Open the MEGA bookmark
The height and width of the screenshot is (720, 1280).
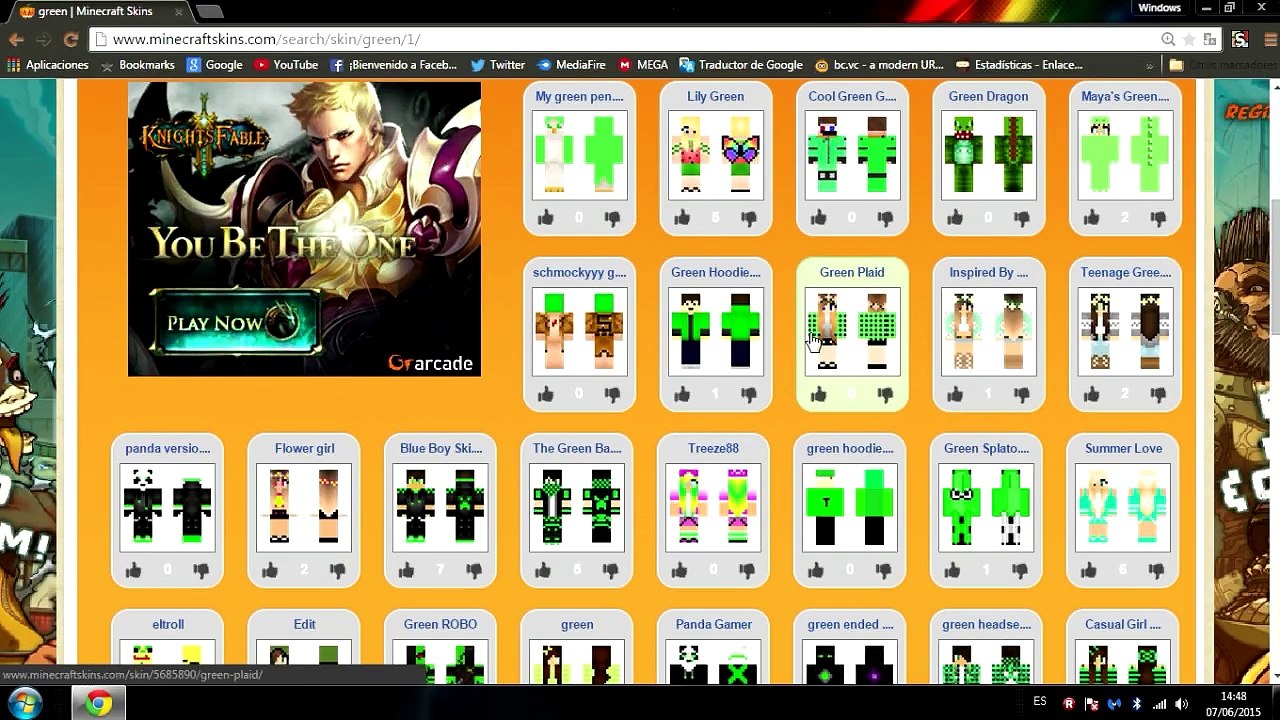coord(643,65)
